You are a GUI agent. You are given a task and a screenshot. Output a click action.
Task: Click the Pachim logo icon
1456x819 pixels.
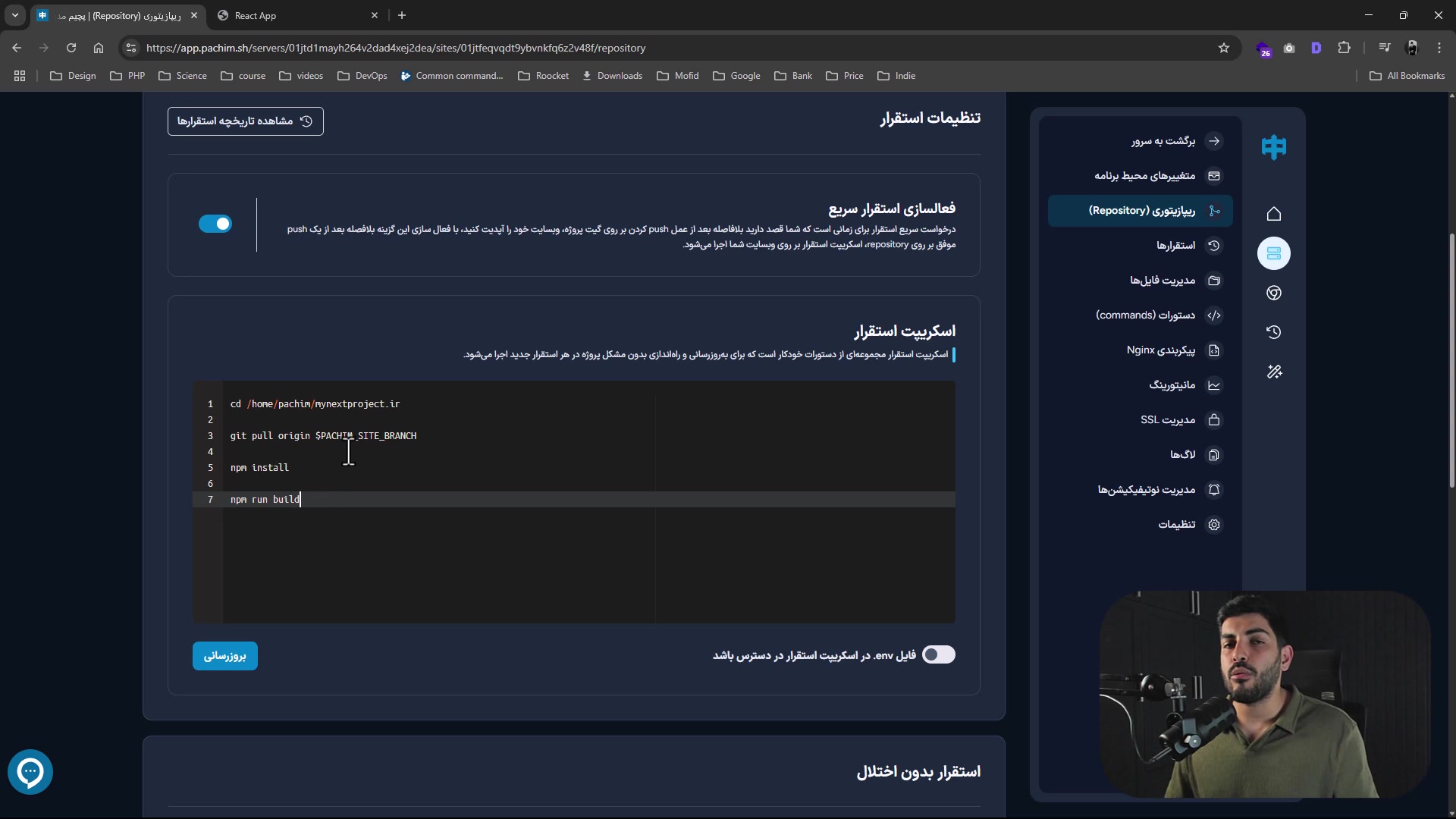(x=1274, y=146)
